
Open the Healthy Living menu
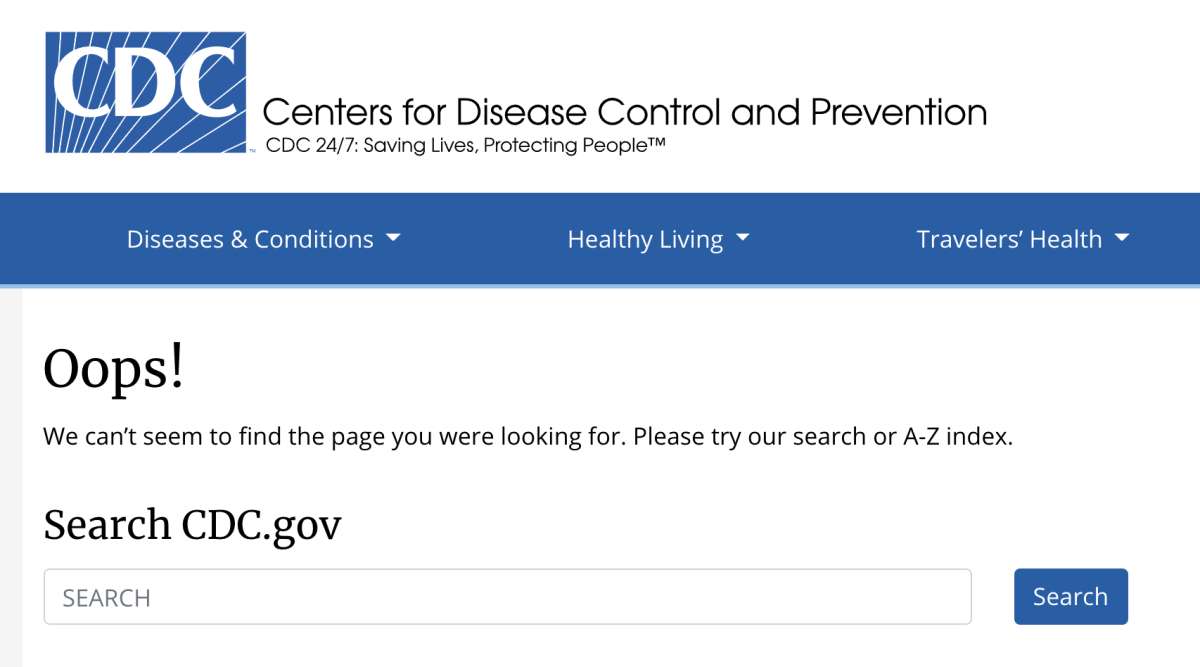click(x=645, y=240)
